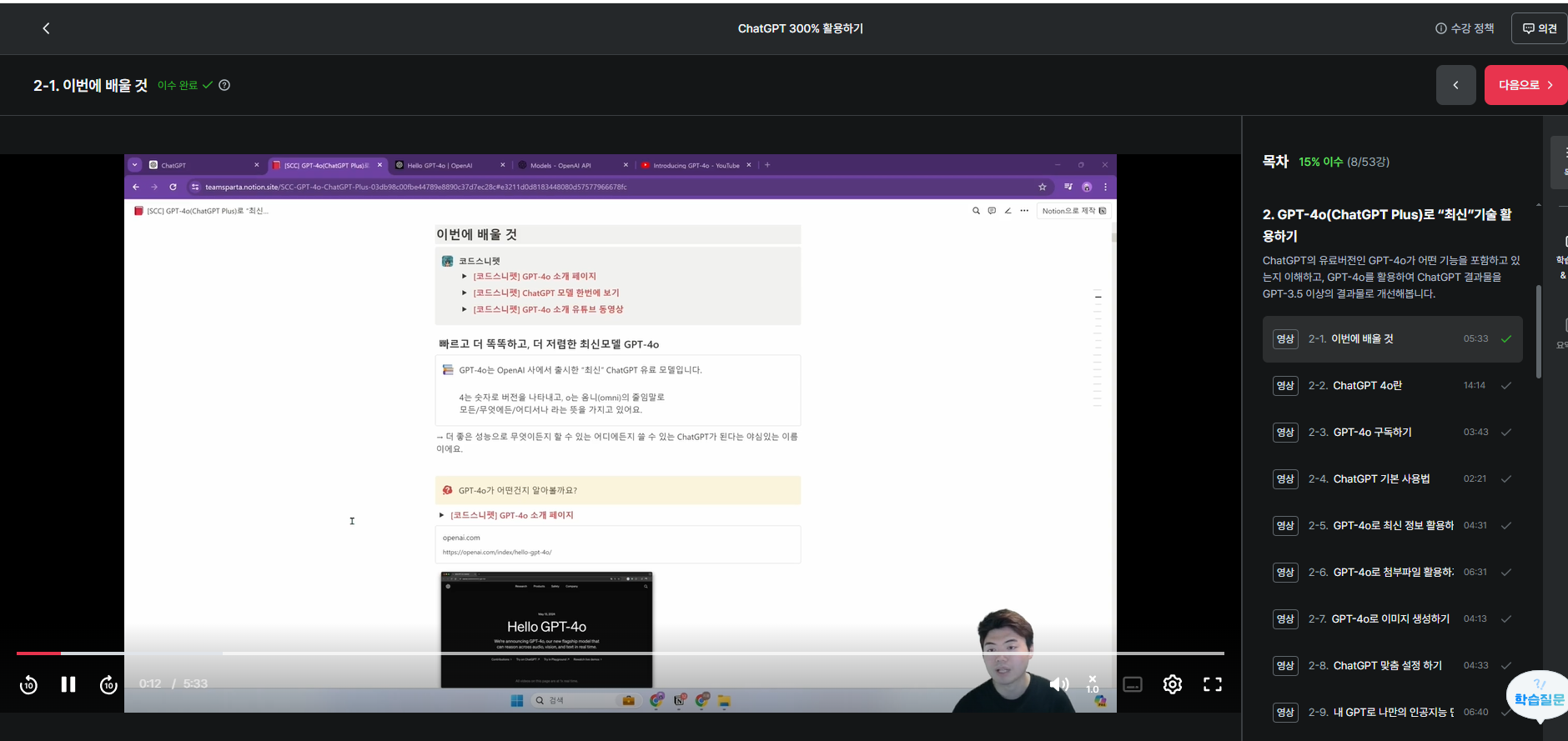Click the Notion page search magnifier icon
The width and height of the screenshot is (1568, 741).
976,211
